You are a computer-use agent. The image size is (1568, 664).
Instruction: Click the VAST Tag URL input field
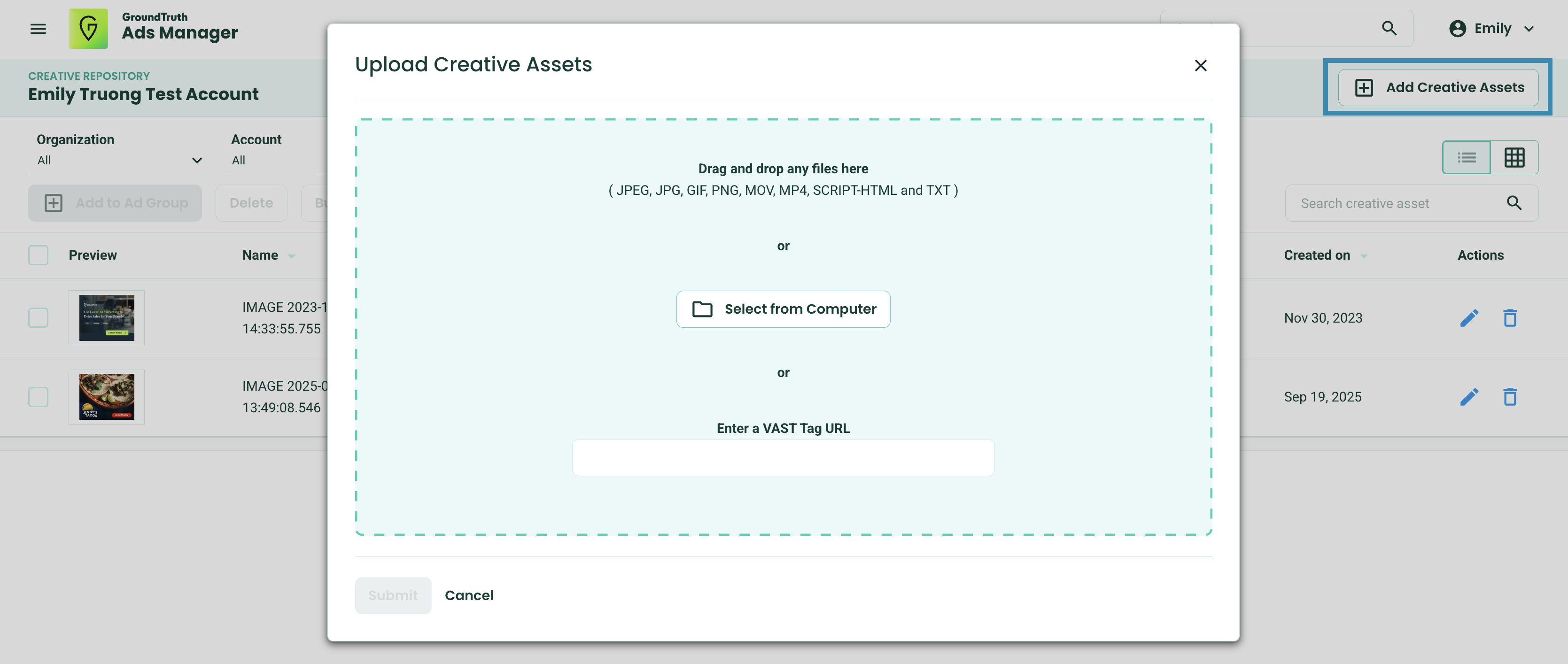click(x=783, y=457)
